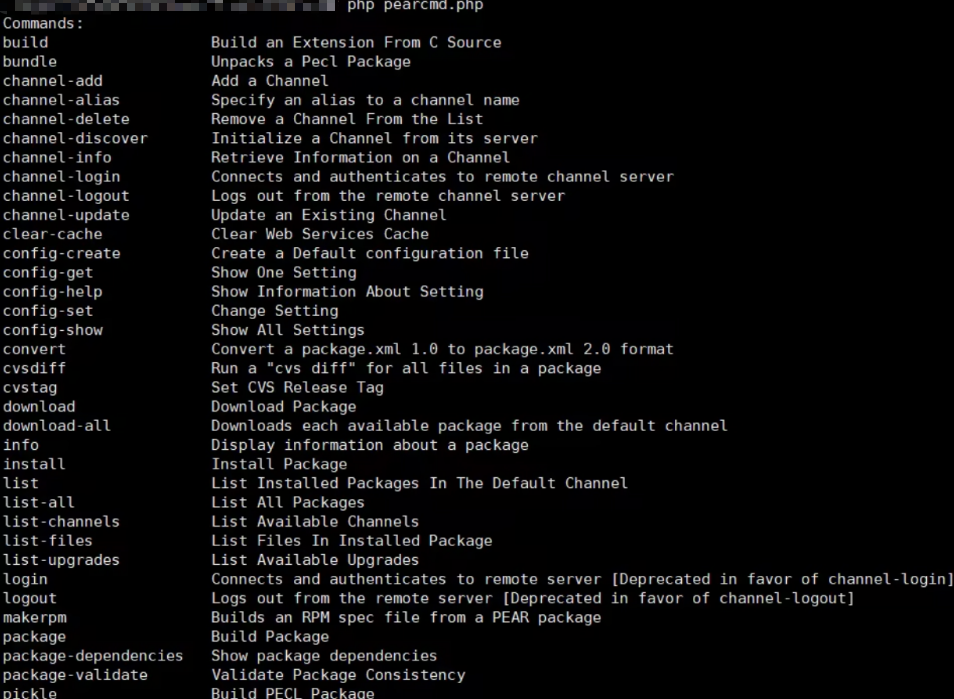
Task: Click the 'download-all' command entry
Action: point(57,426)
